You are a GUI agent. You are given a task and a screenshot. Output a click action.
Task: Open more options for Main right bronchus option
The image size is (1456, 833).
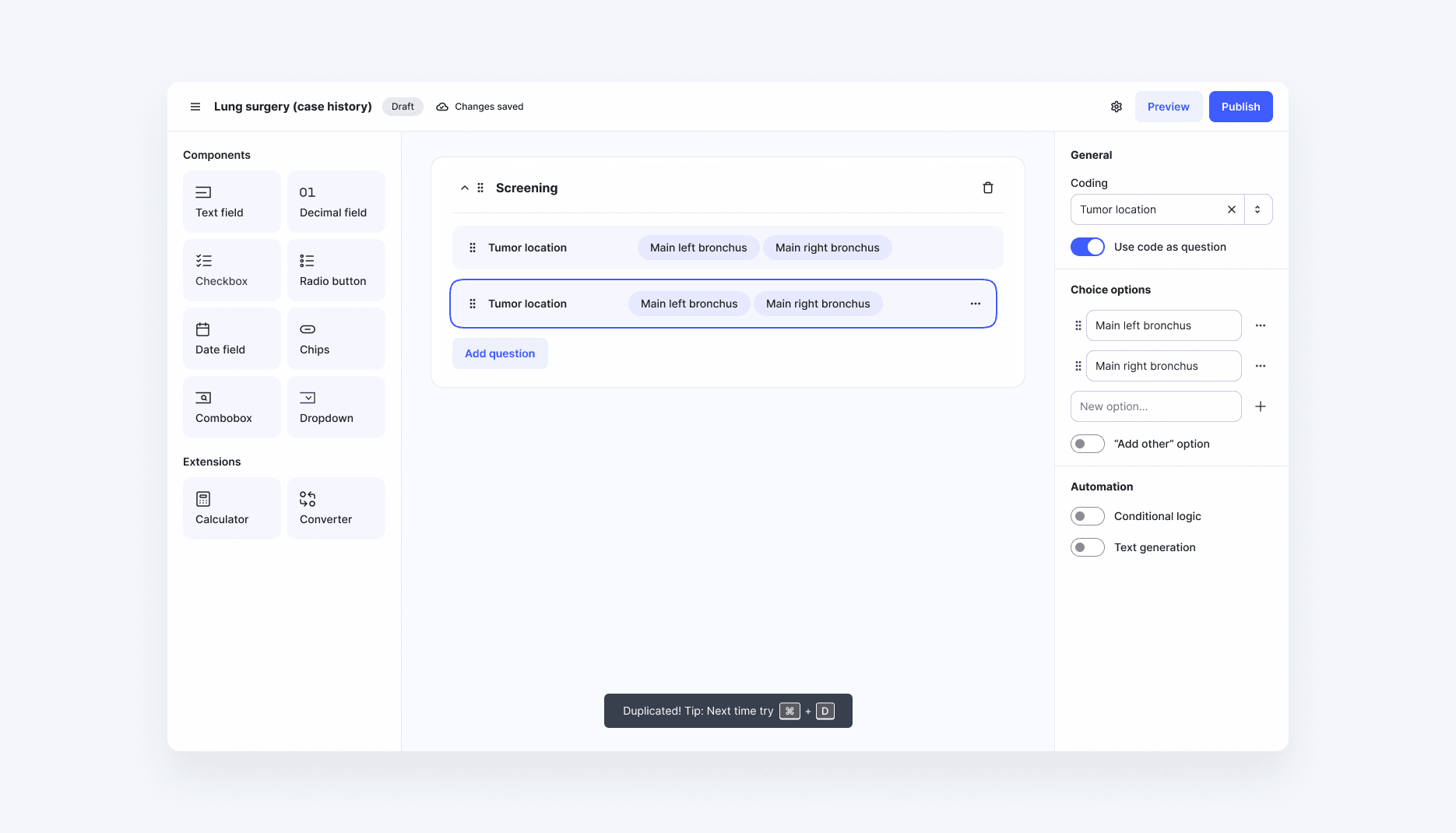[1261, 366]
